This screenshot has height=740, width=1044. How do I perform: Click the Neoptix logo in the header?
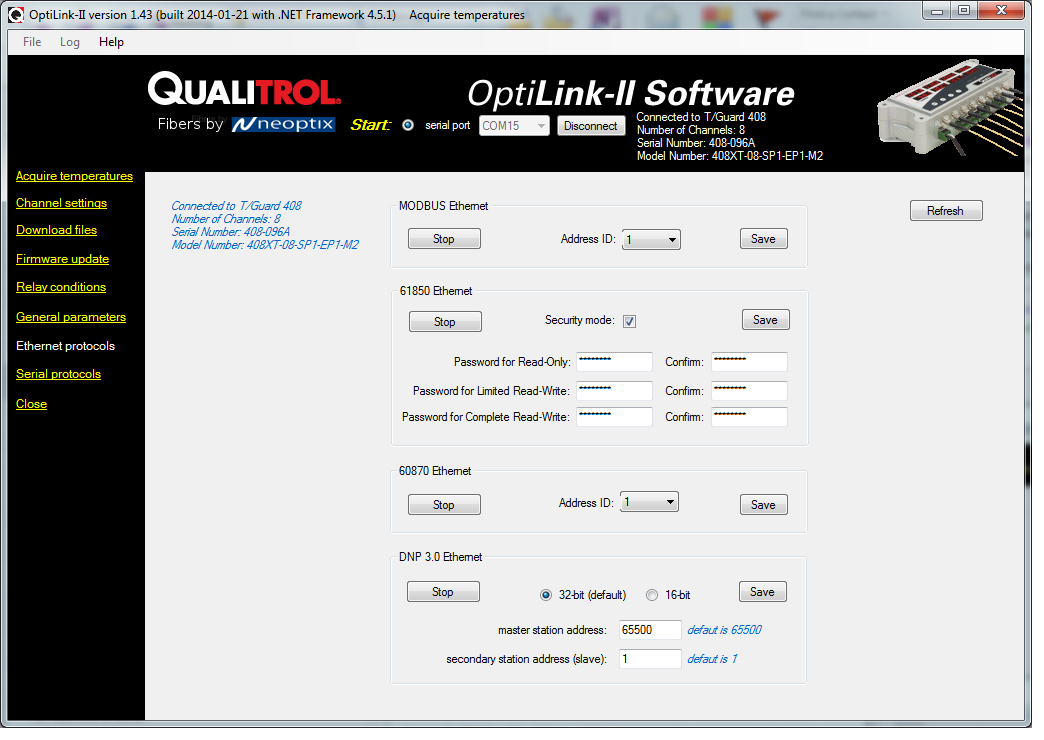coord(283,125)
